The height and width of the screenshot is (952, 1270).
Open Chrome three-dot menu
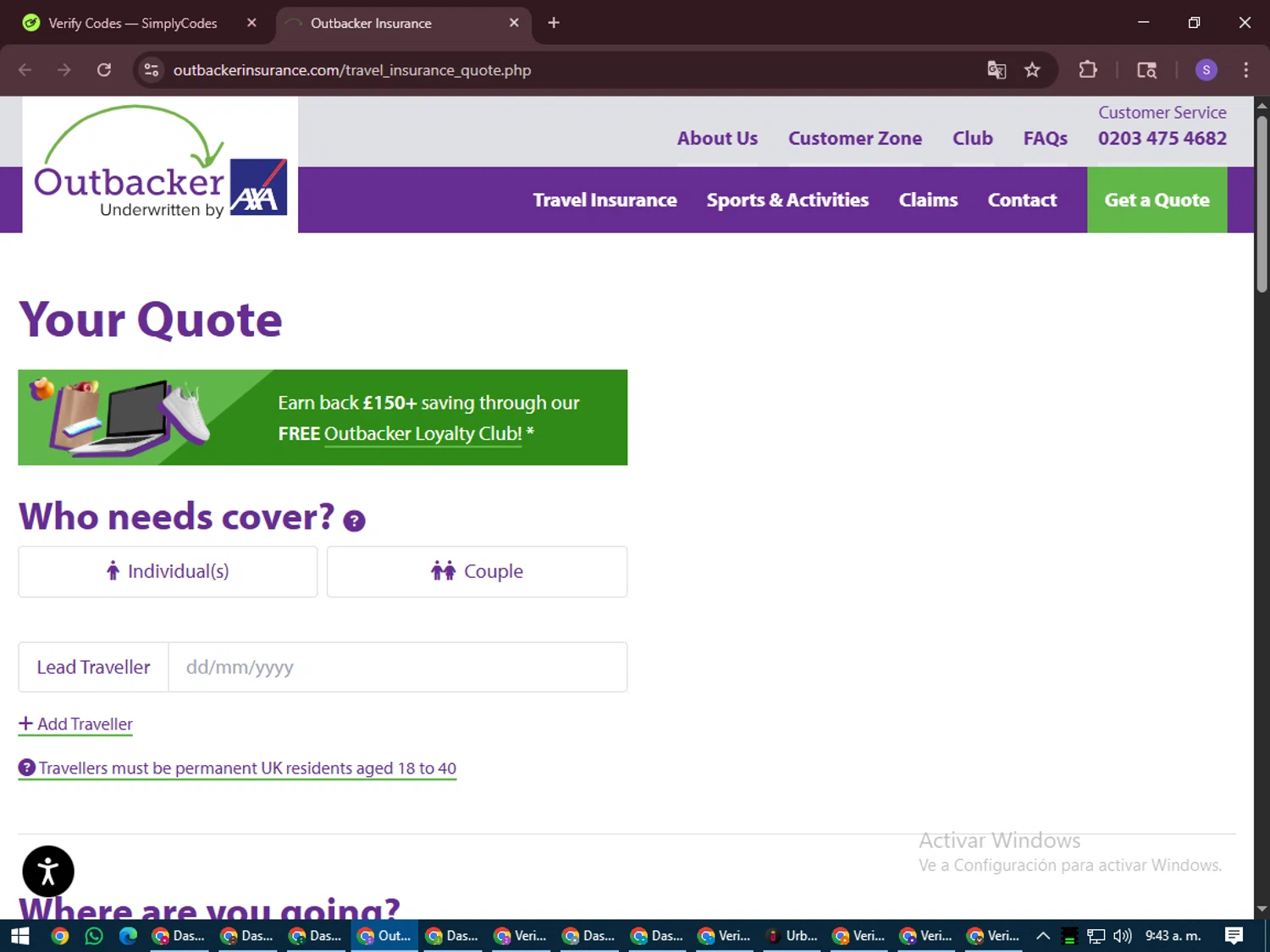tap(1245, 70)
